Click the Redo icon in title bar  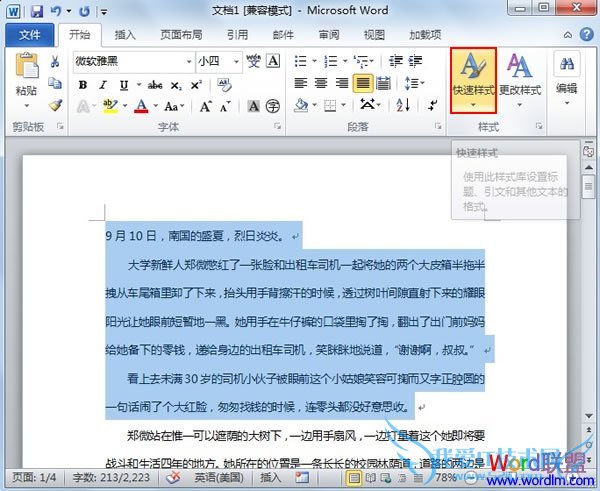click(x=84, y=11)
